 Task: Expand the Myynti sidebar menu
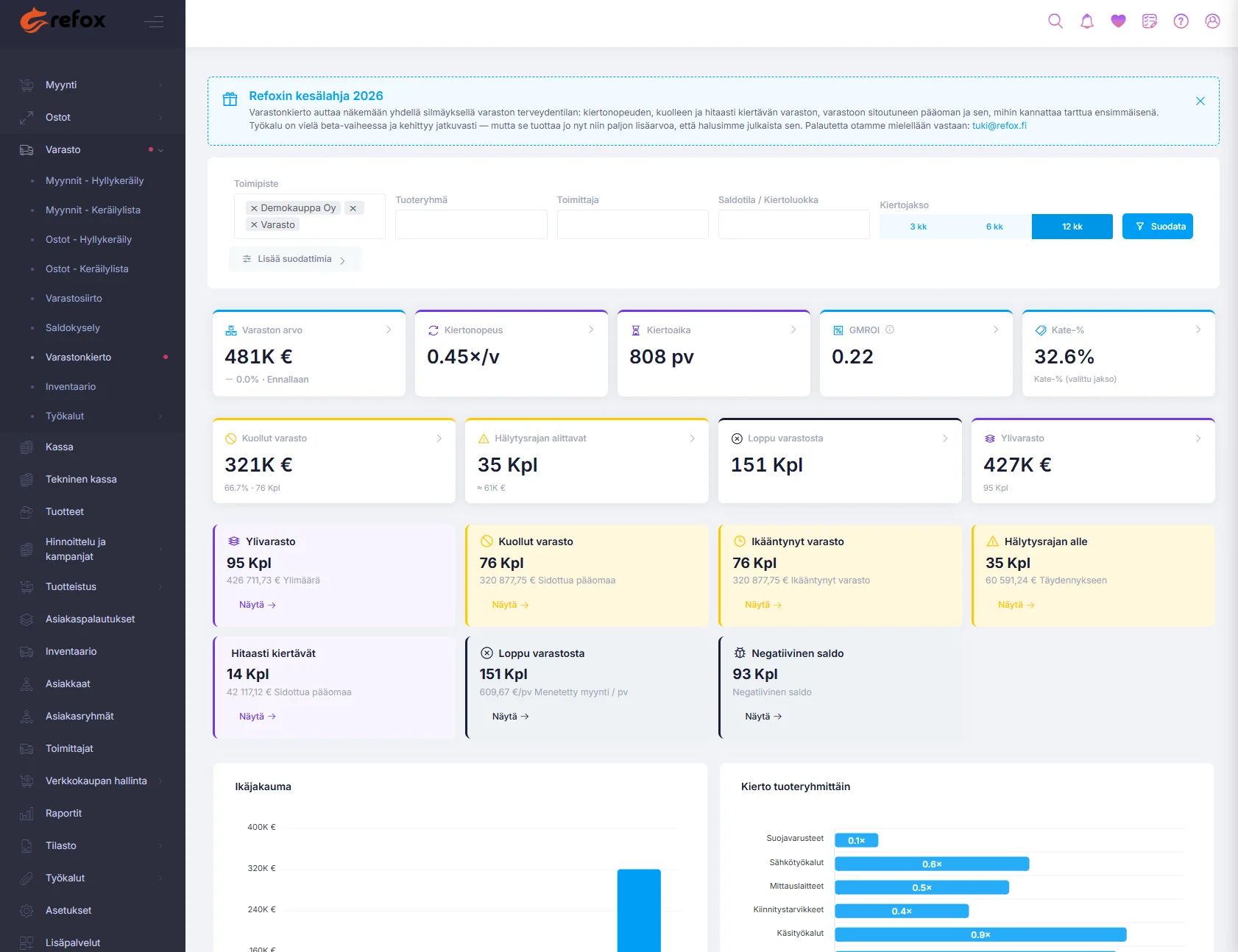point(93,85)
